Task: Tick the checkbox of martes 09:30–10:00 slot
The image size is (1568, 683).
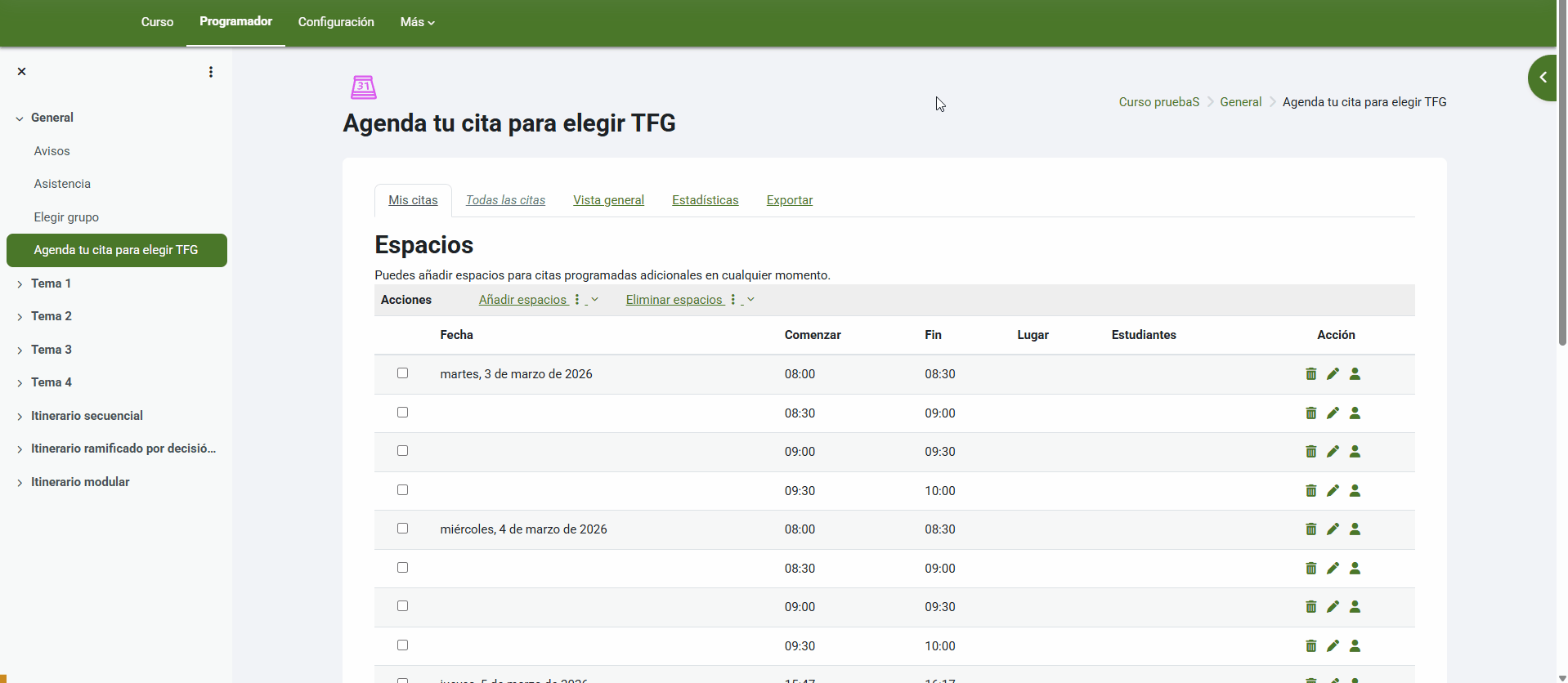Action: (402, 490)
